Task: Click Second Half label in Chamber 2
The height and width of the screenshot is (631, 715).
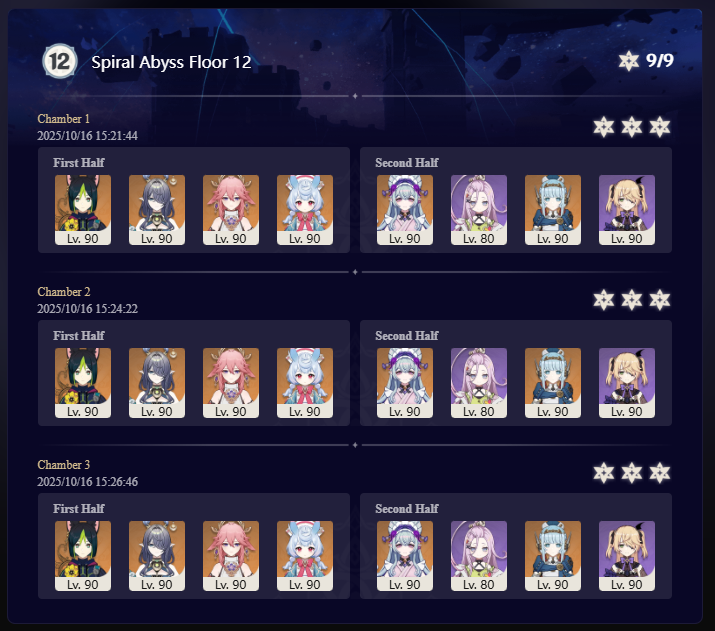Action: [x=407, y=336]
